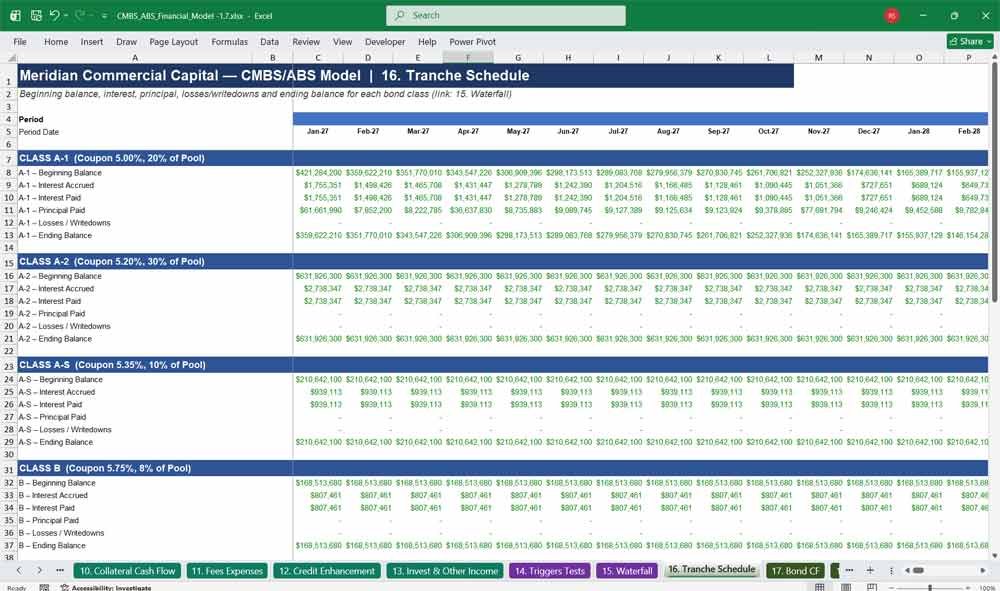Click into the Search box
Image resolution: width=1000 pixels, height=591 pixels.
tap(506, 15)
